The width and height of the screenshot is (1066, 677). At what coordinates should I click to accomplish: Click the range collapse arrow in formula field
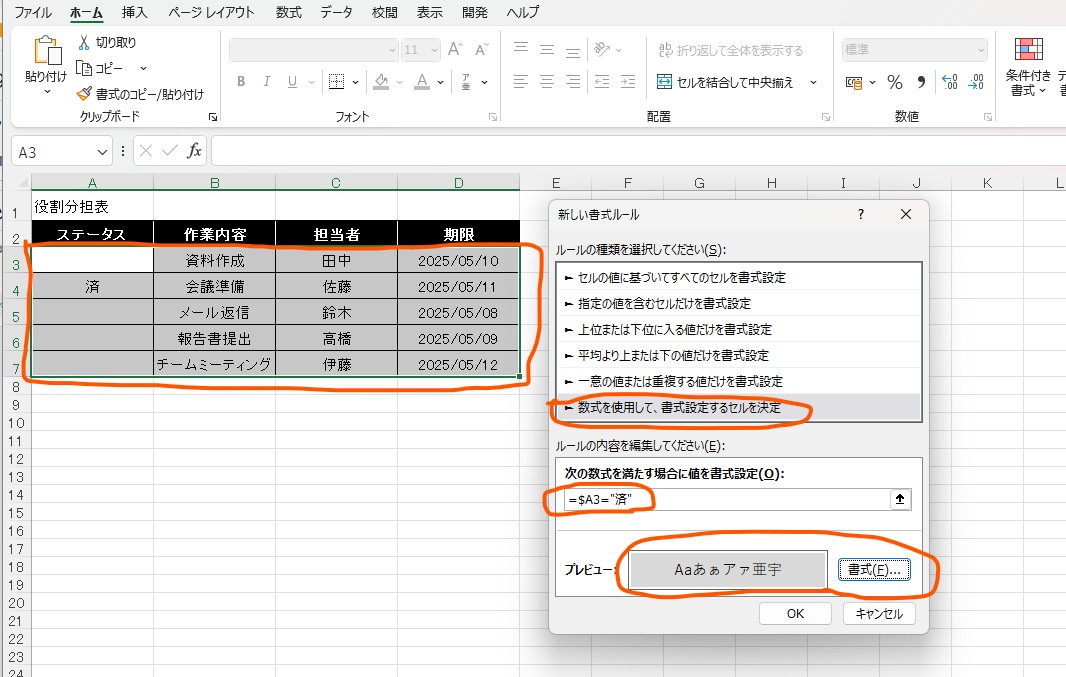(900, 500)
